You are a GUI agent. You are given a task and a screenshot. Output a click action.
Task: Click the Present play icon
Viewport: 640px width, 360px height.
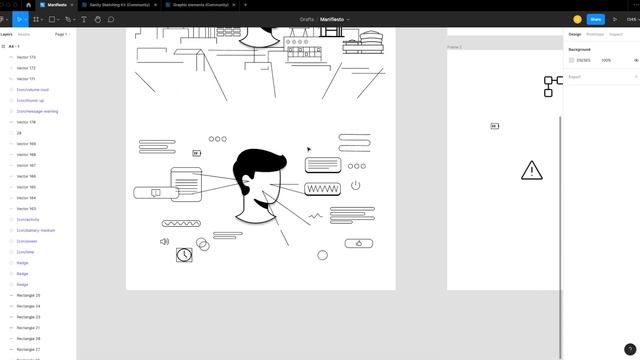pos(615,19)
